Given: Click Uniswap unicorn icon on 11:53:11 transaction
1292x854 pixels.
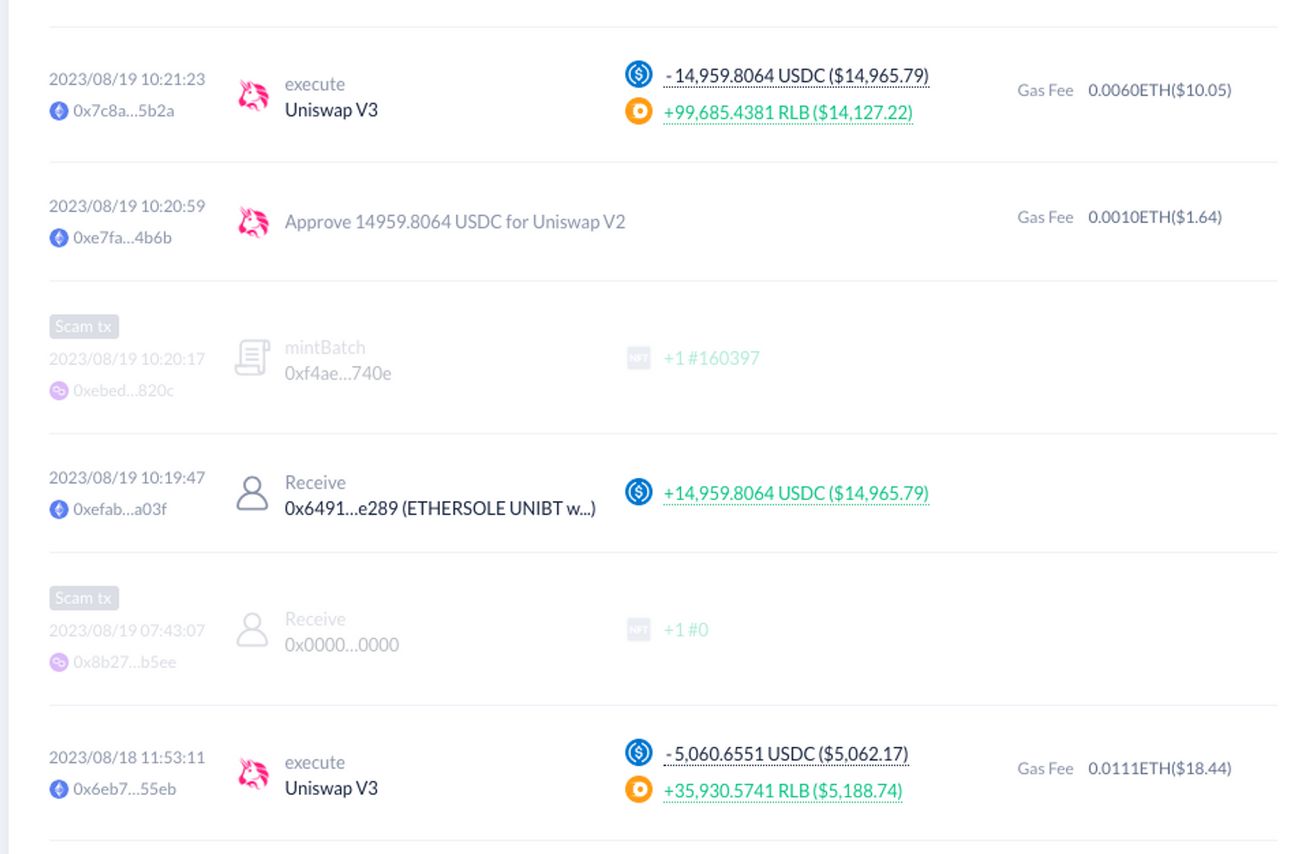Looking at the screenshot, I should click(254, 774).
